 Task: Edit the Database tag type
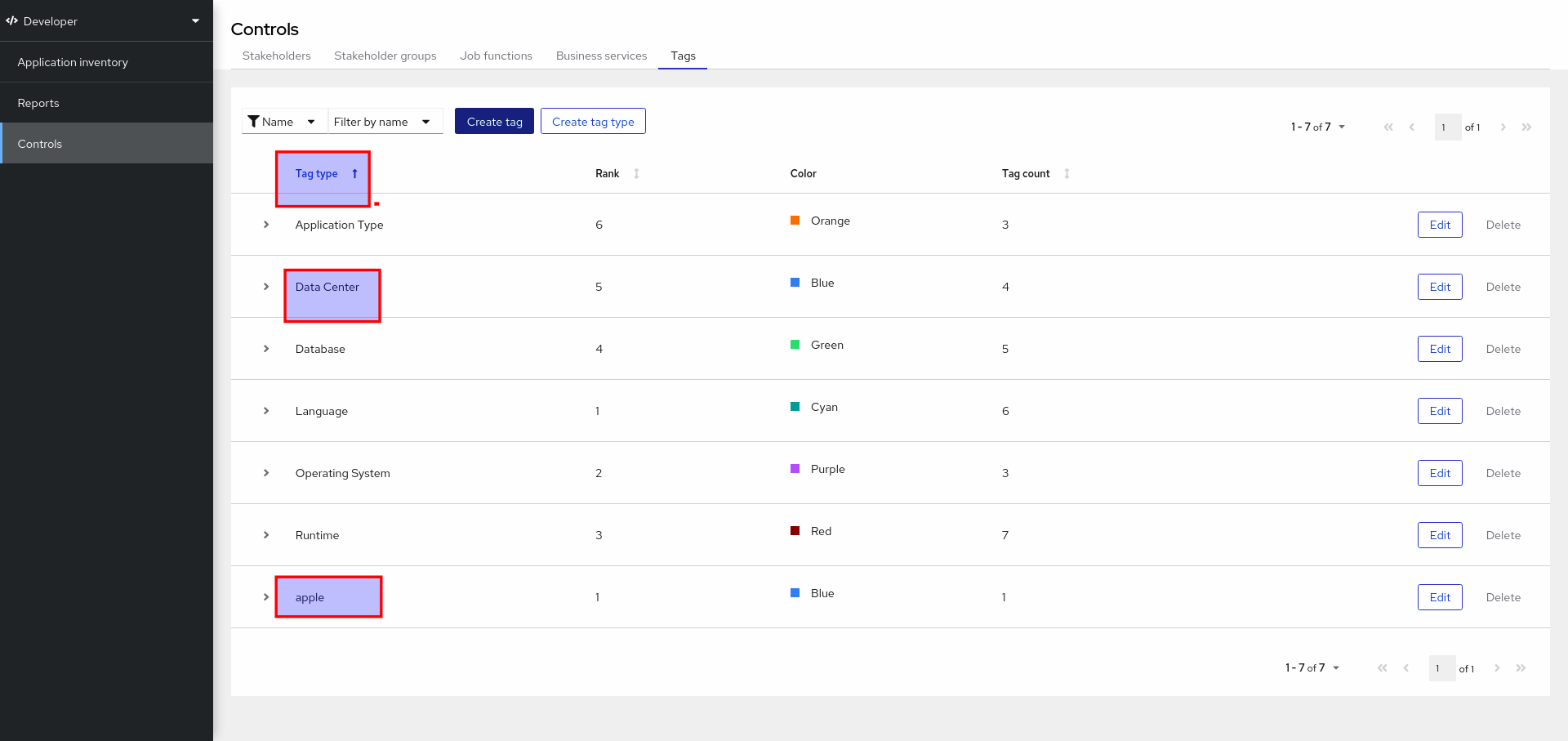[1439, 349]
